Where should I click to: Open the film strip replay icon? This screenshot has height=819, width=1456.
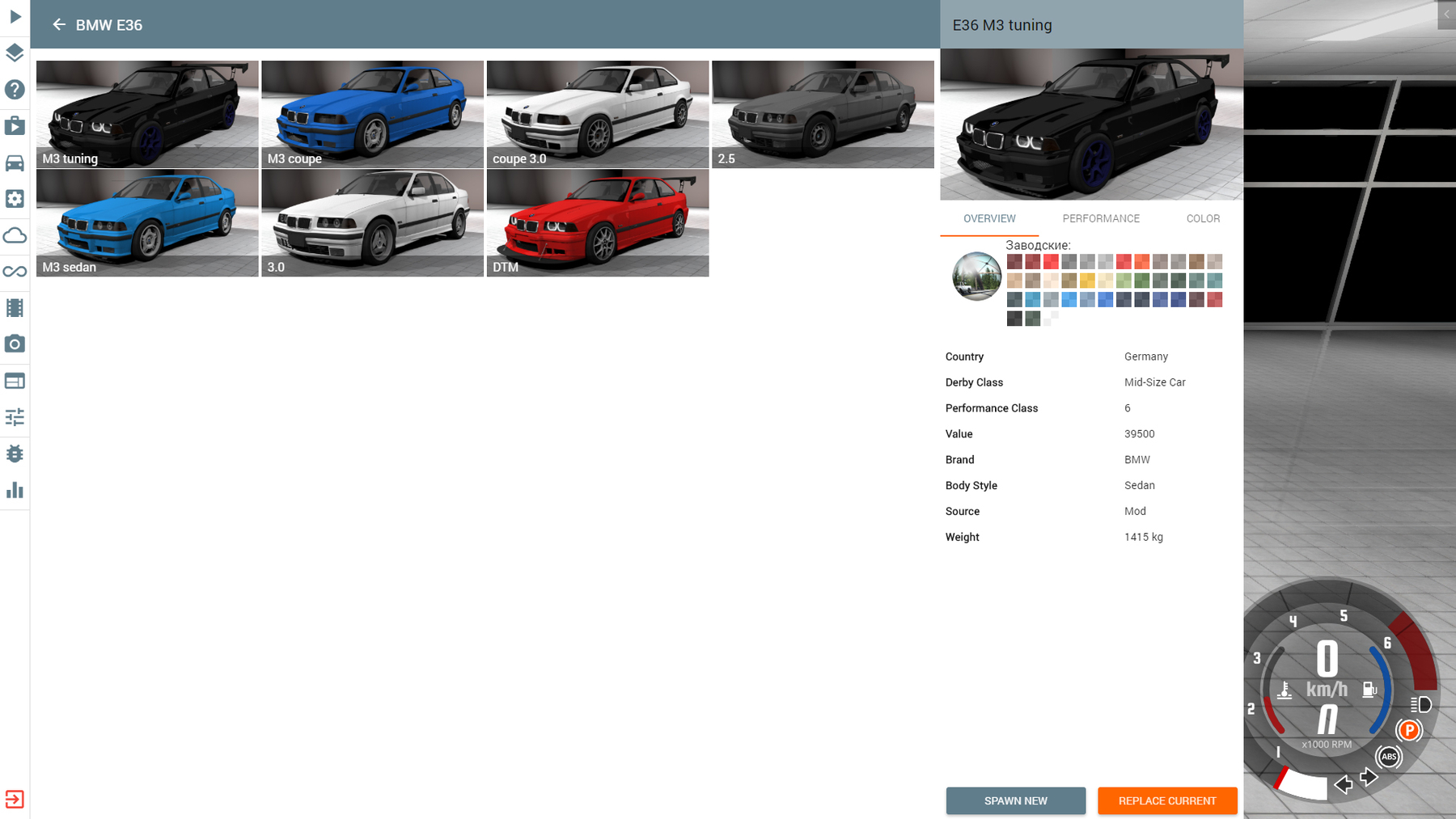coord(15,308)
